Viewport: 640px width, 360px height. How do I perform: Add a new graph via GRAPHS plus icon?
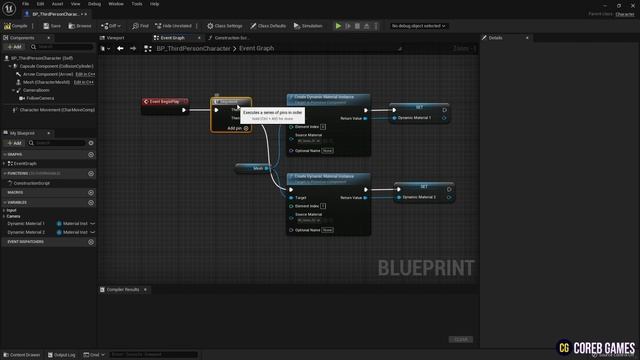pyautogui.click(x=91, y=155)
